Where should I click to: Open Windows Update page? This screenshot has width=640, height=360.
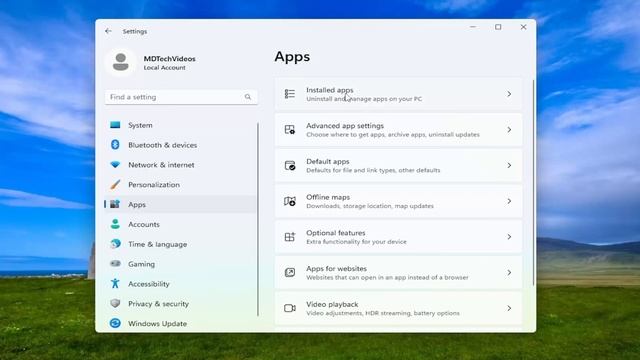pos(181,323)
